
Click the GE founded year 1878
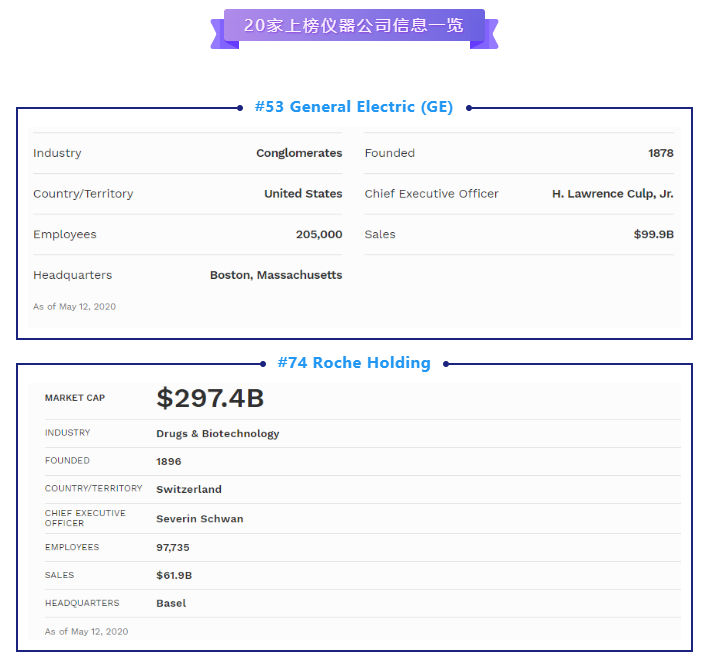tap(661, 153)
